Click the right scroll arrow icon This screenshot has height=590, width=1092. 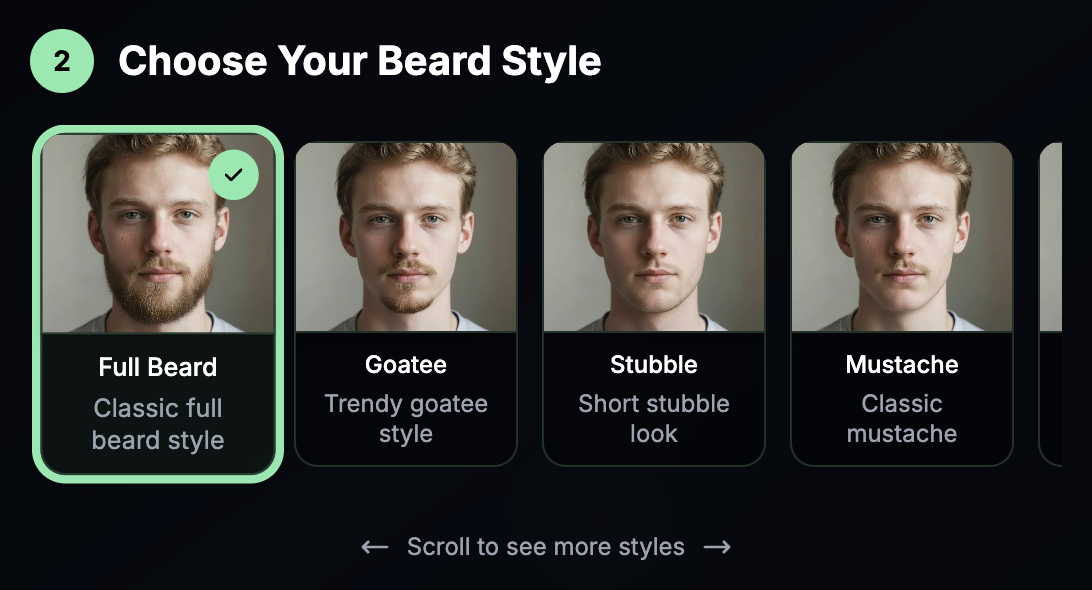pos(718,546)
